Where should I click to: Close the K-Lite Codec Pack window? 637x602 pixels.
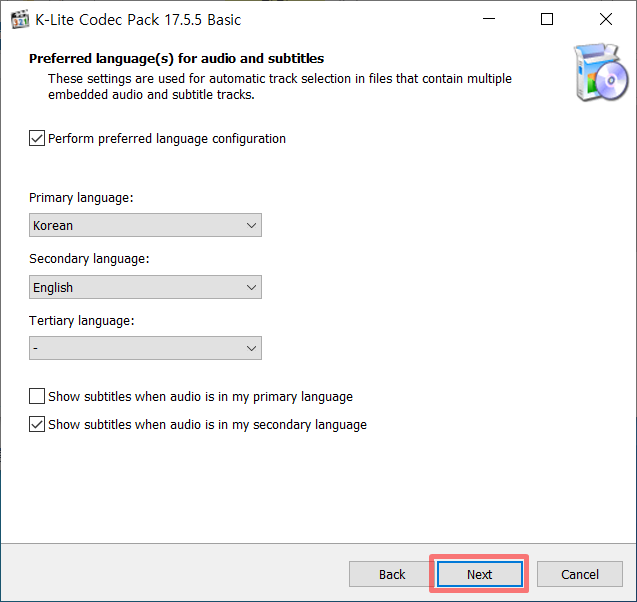point(606,19)
